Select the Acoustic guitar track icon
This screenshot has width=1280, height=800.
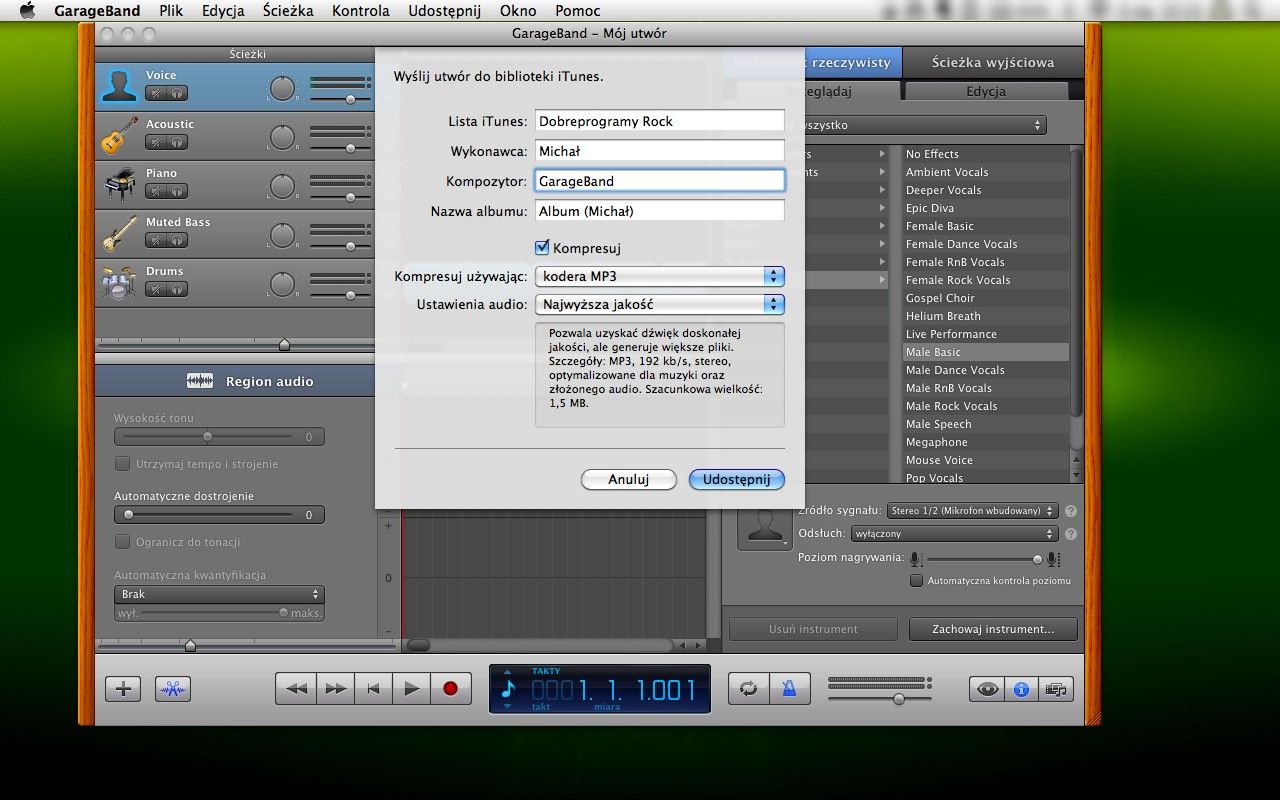(x=118, y=135)
